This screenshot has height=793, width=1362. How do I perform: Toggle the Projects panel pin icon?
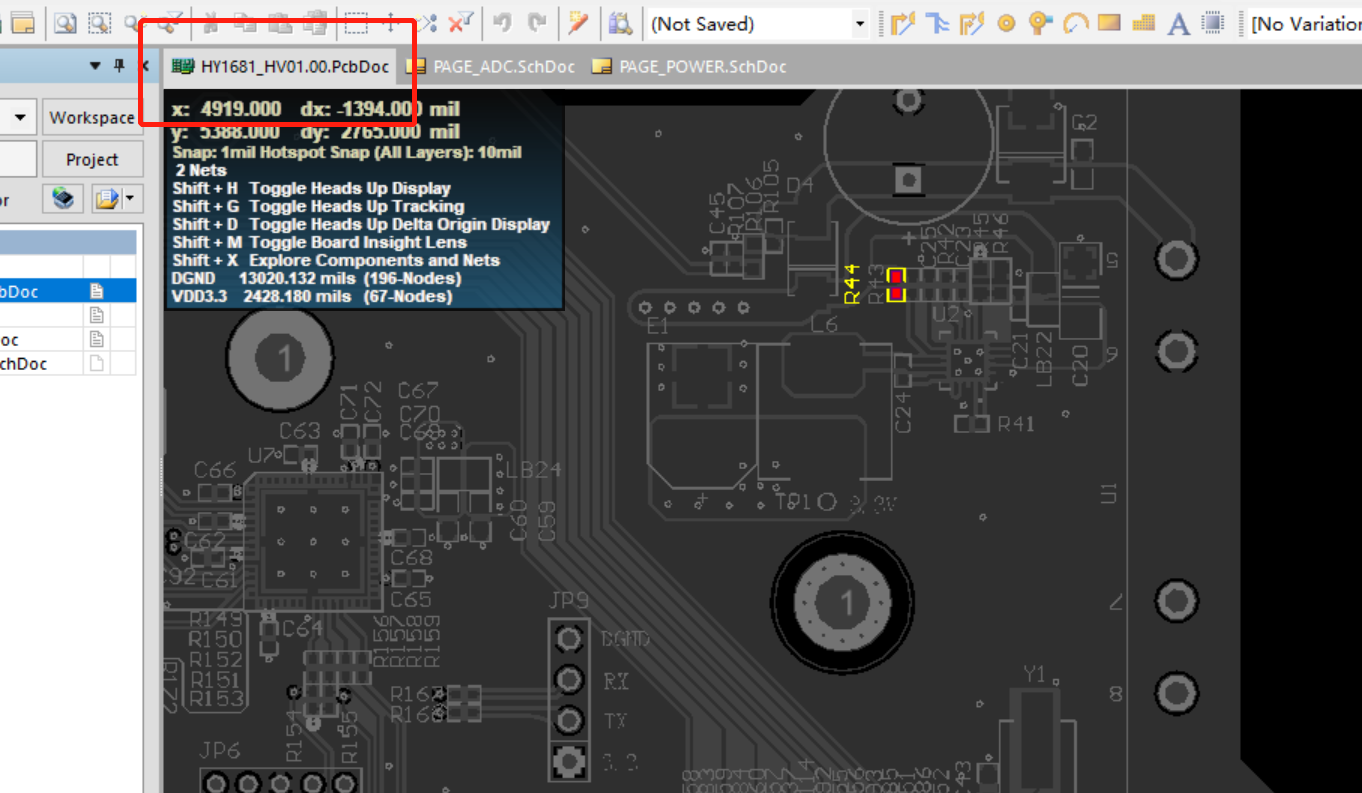click(x=119, y=66)
